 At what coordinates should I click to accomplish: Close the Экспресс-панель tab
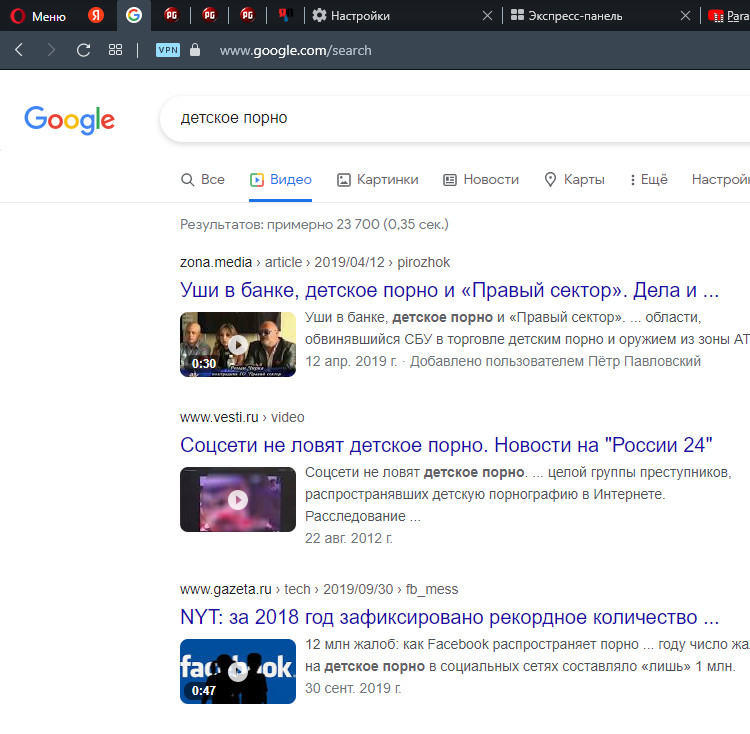(x=685, y=16)
